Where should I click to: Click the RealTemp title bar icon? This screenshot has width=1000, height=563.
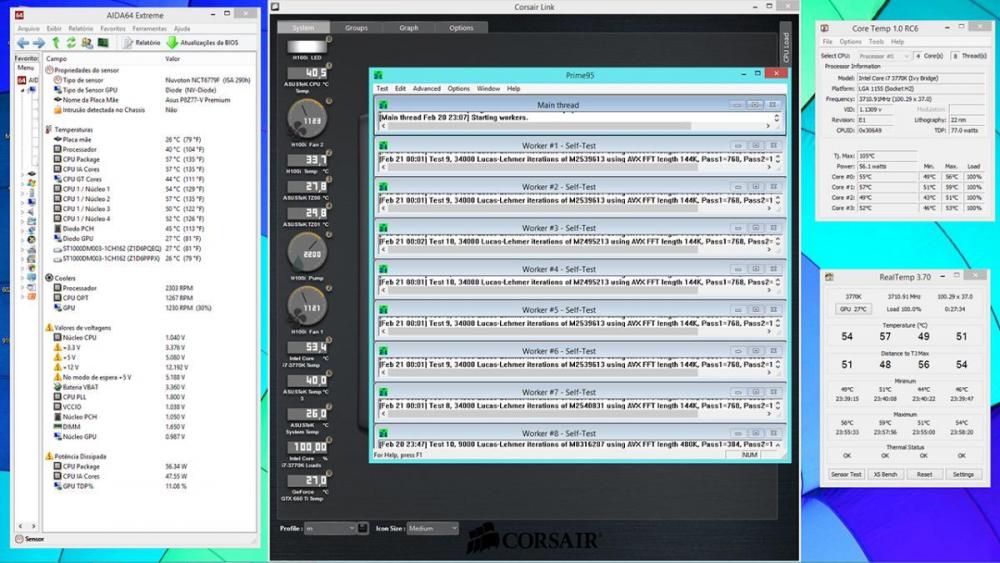pos(829,277)
